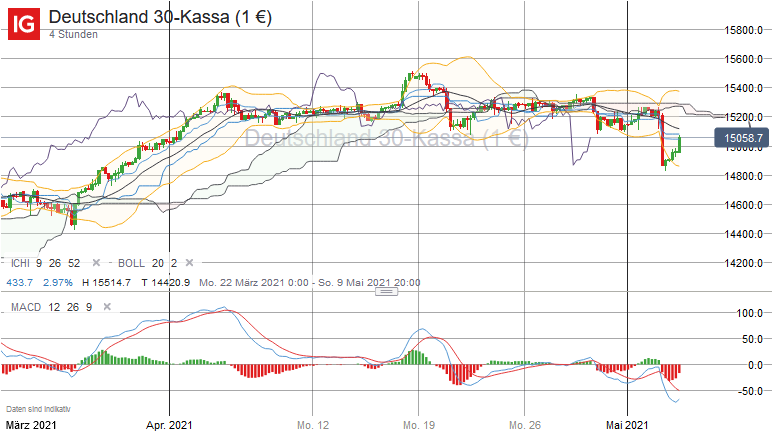Image resolution: width=772 pixels, height=434 pixels.
Task: Click the MACD 50.0 axis label
Action: (752, 339)
